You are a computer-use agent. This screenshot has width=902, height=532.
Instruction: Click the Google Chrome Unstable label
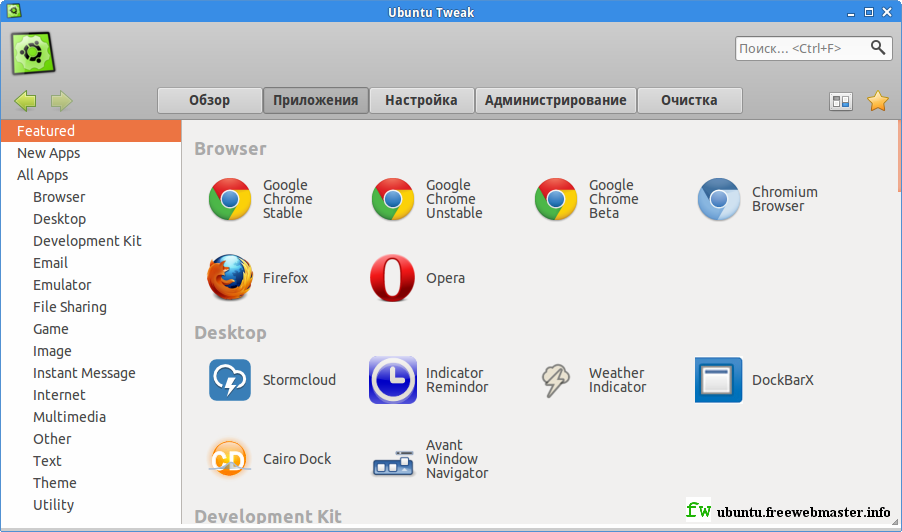pos(454,199)
